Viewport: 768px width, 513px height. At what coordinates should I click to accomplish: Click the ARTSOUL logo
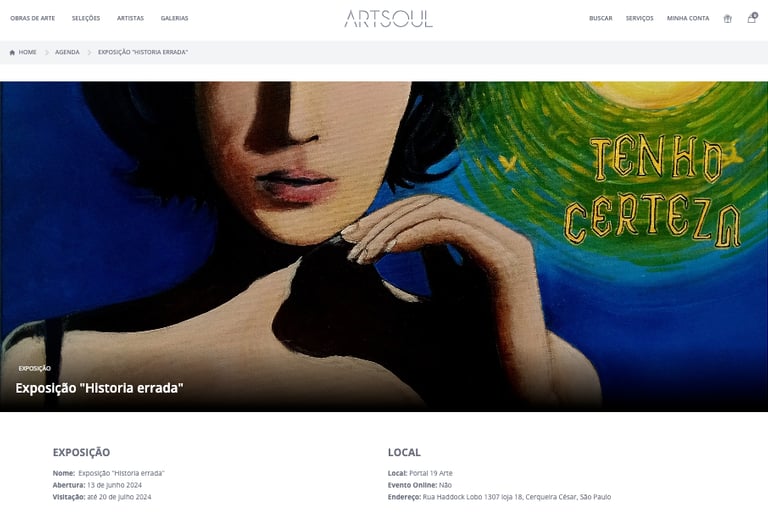388,19
